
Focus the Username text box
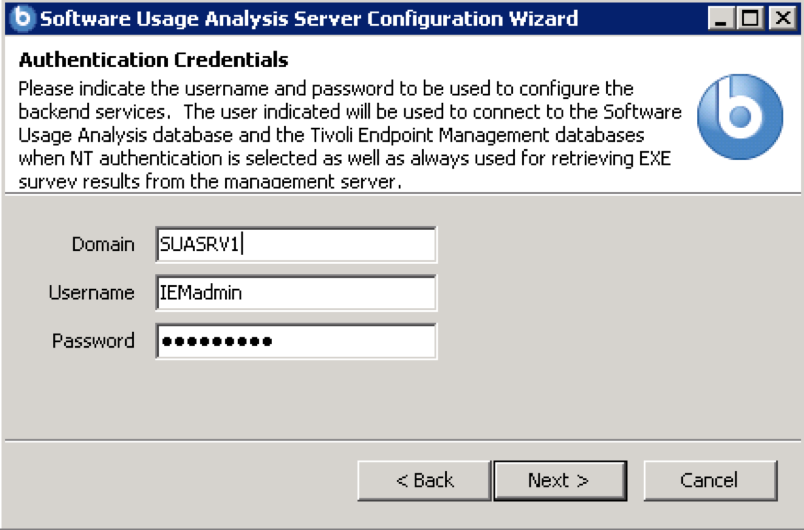tap(296, 293)
